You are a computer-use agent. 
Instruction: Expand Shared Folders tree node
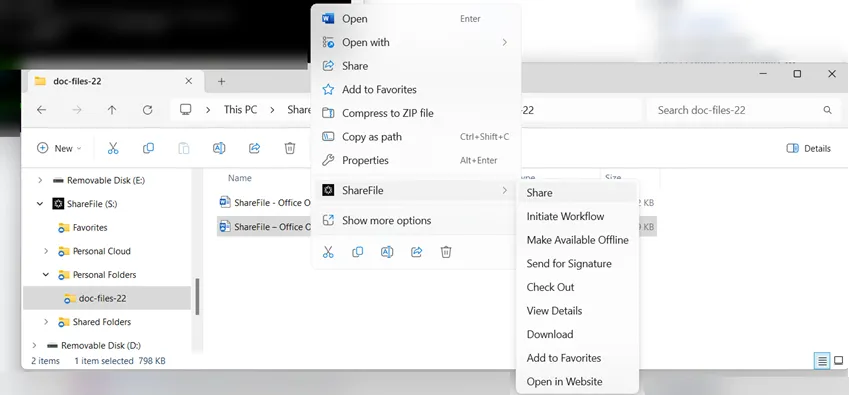[45, 322]
